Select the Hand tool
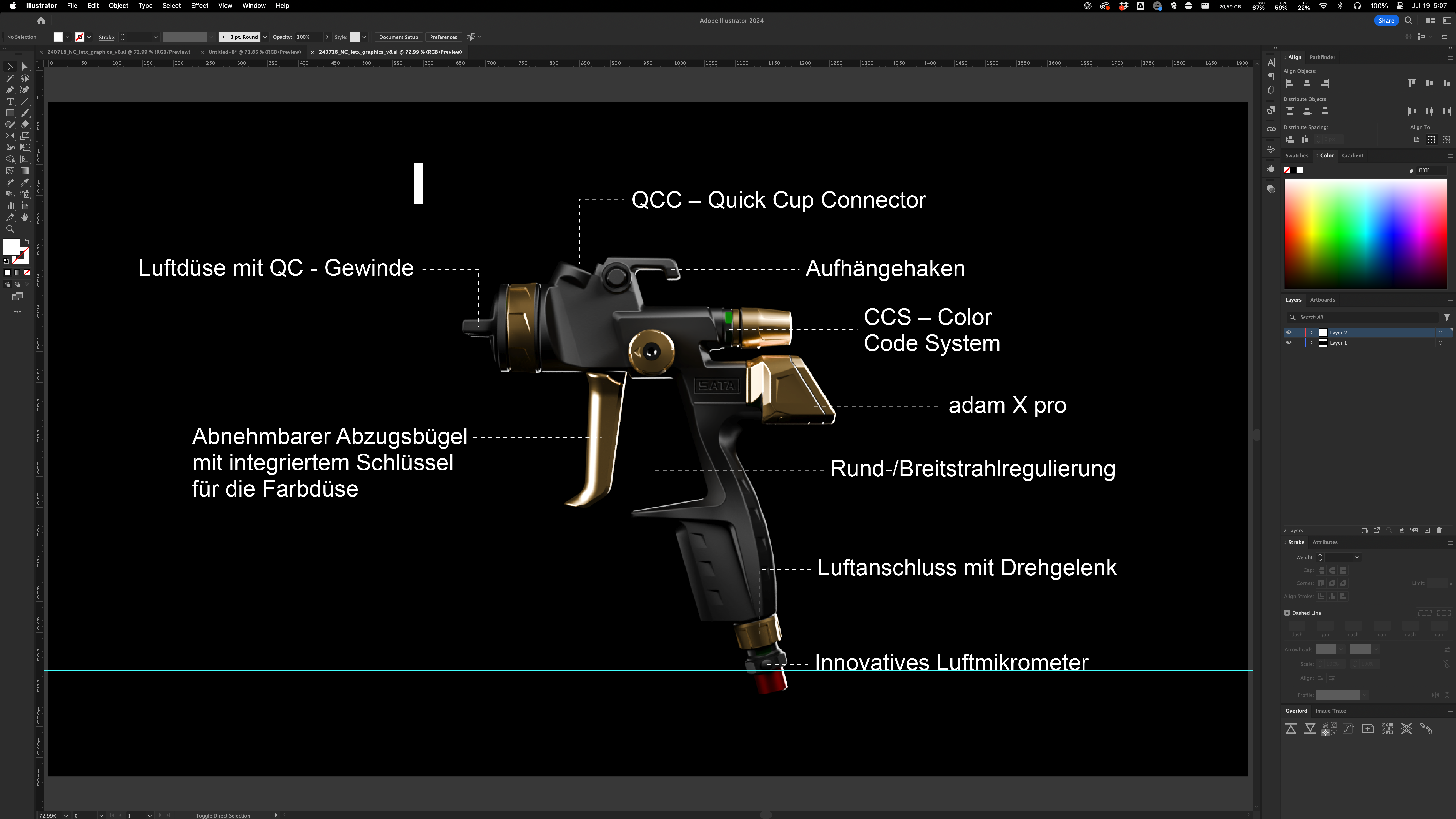This screenshot has height=819, width=1456. coord(25,218)
